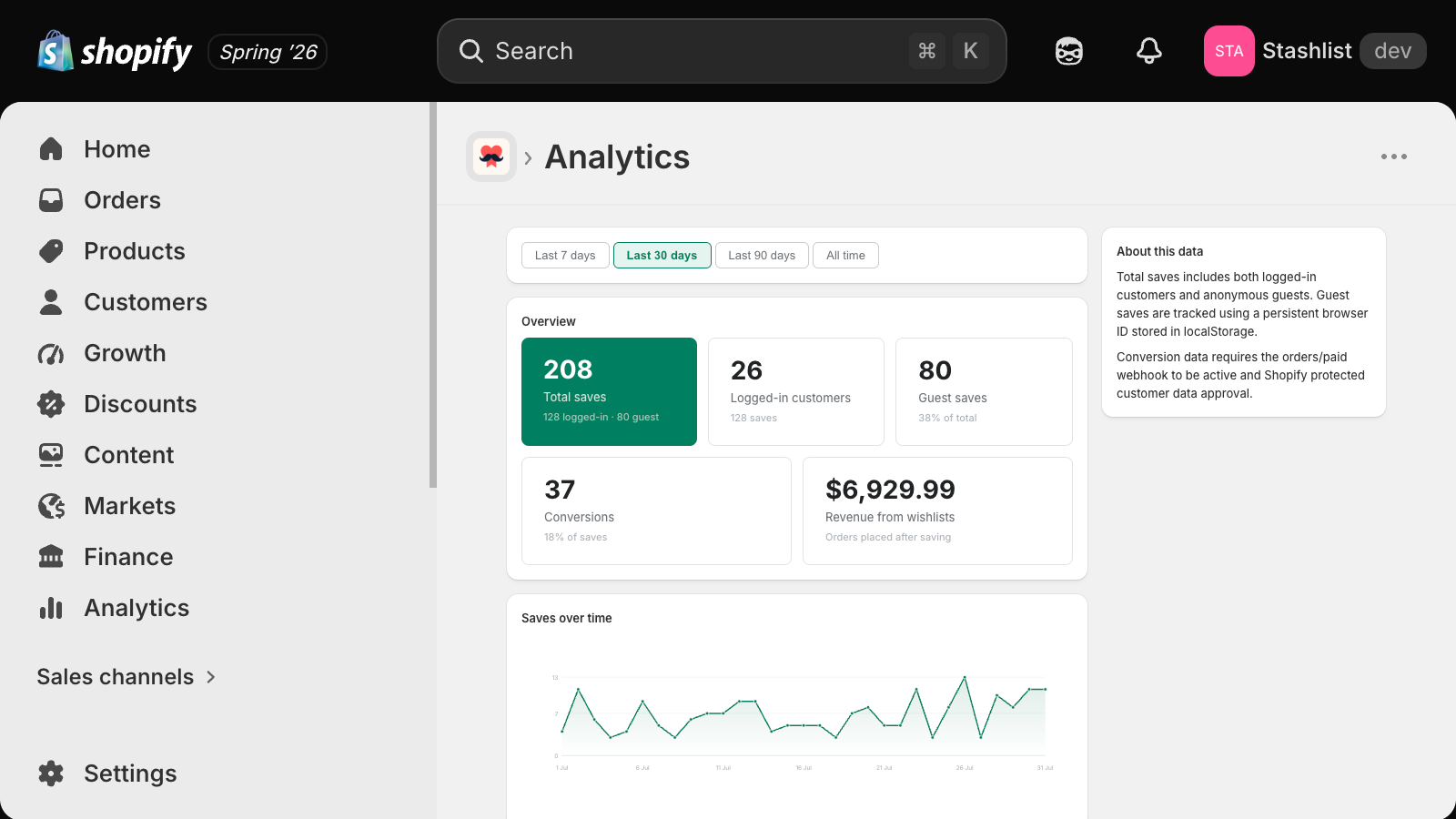Screen dimensions: 1456x819
Task: Select the Last 90 days range
Action: coord(762,256)
